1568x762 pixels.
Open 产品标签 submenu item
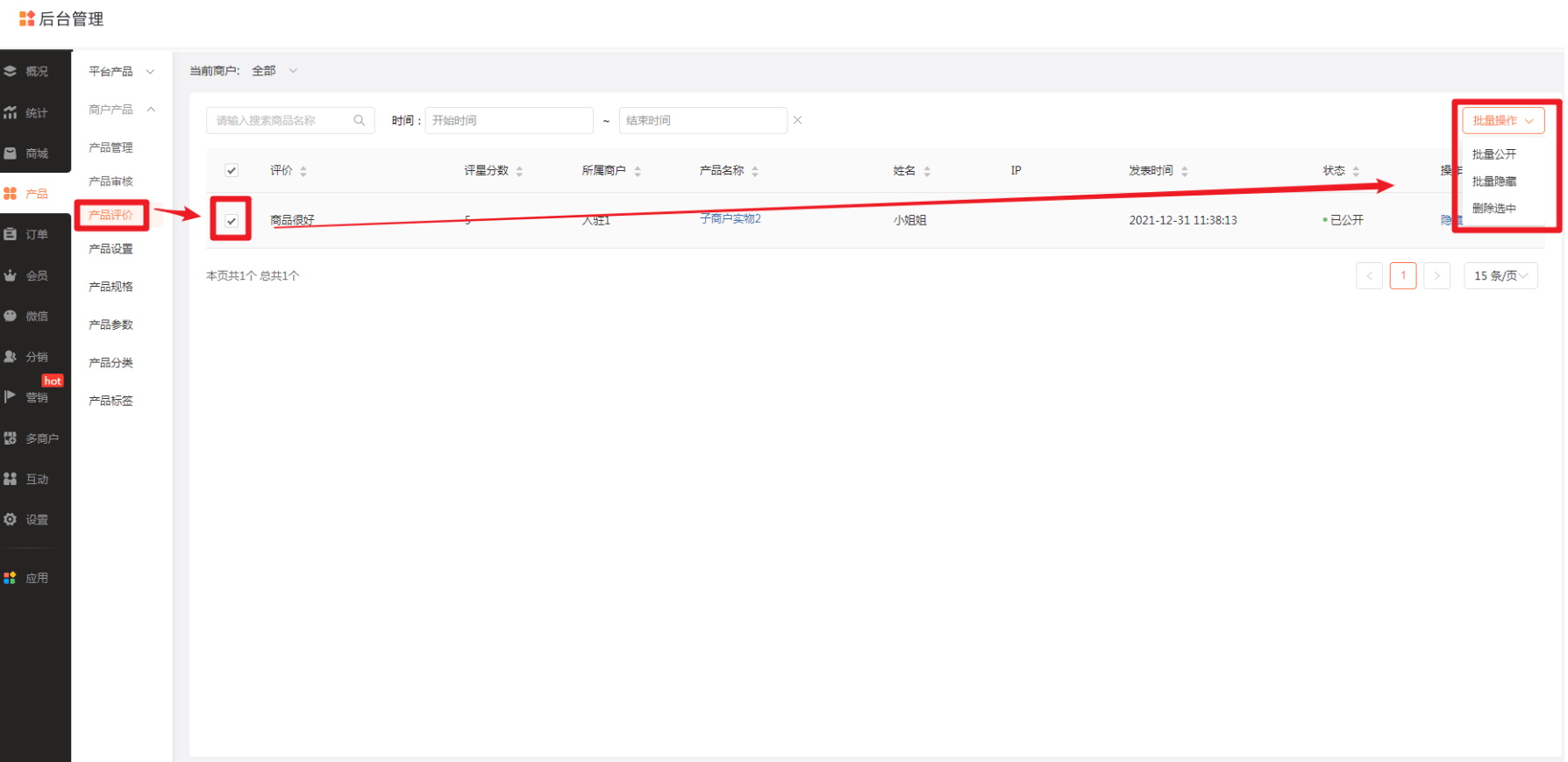pos(110,401)
